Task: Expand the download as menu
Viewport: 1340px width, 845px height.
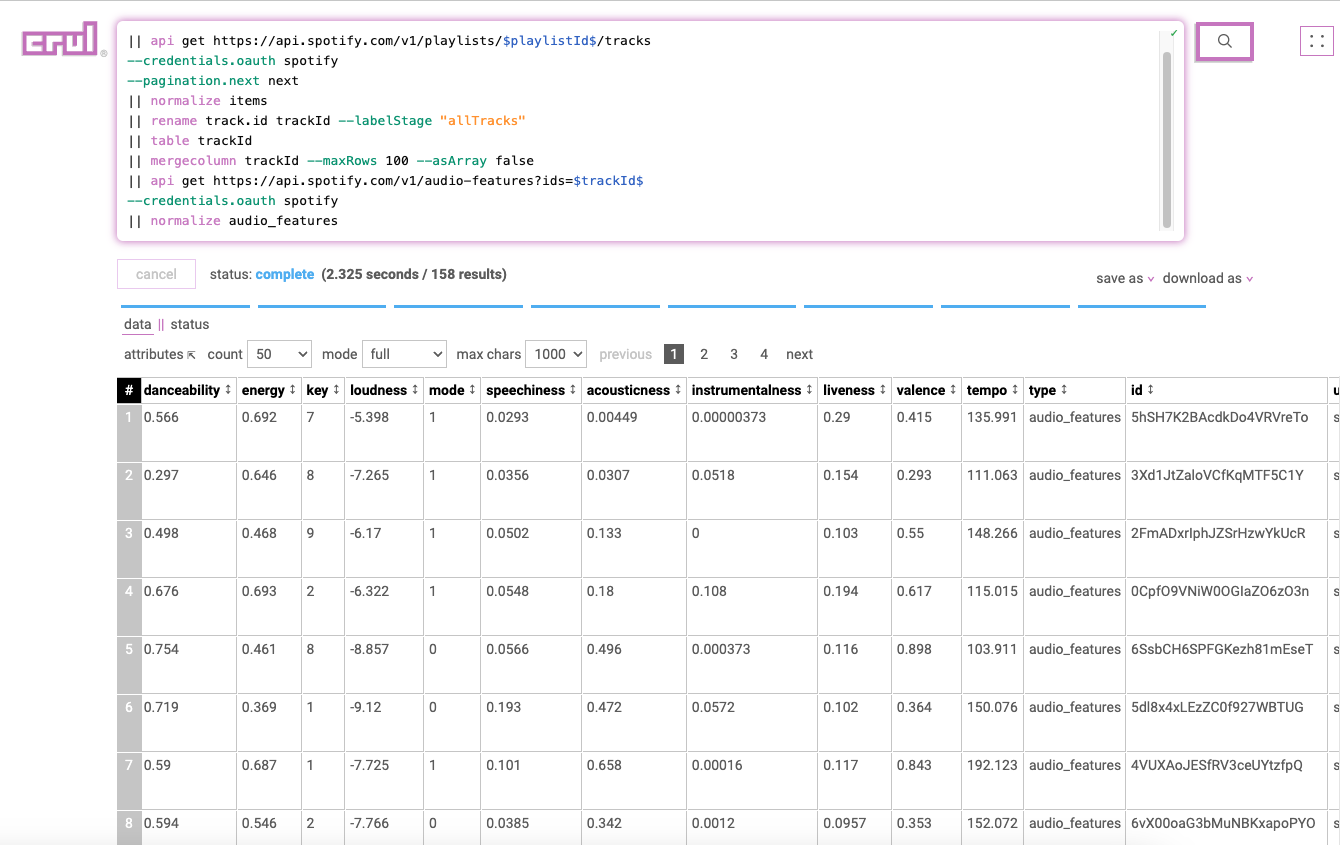Action: tap(1207, 278)
